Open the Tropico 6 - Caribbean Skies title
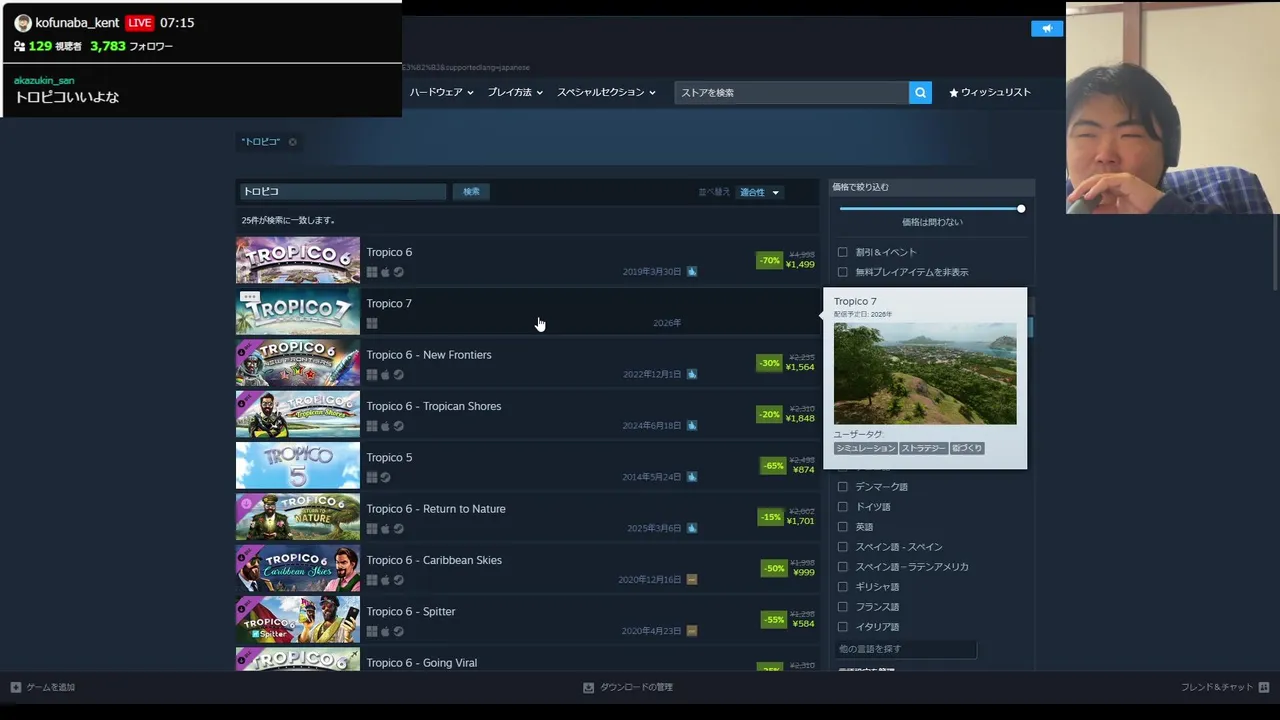The height and width of the screenshot is (720, 1280). click(x=434, y=560)
